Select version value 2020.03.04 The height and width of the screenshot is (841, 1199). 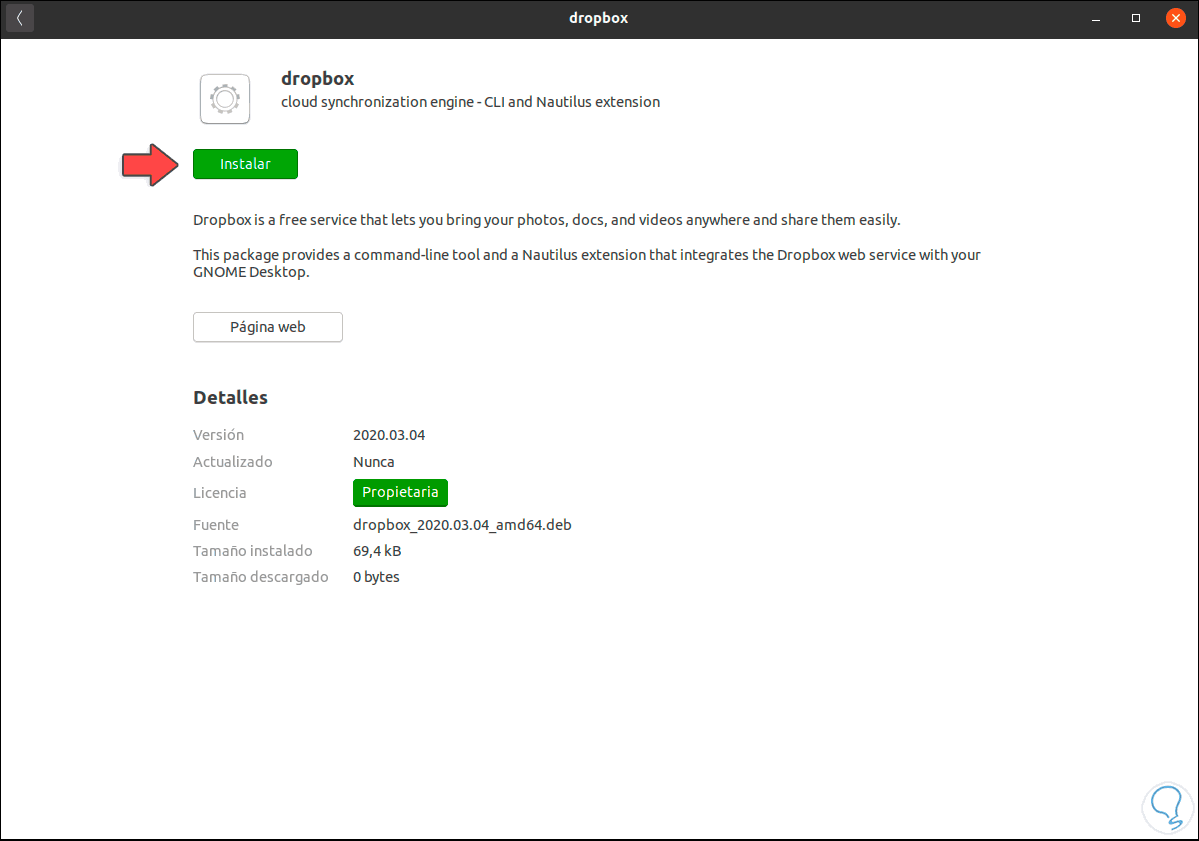389,435
